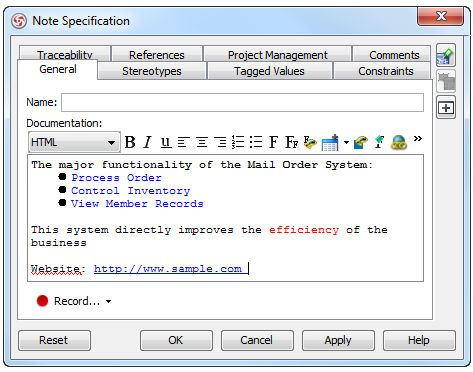Image resolution: width=473 pixels, height=372 pixels.
Task: Toggle bold formatting
Action: (x=130, y=142)
